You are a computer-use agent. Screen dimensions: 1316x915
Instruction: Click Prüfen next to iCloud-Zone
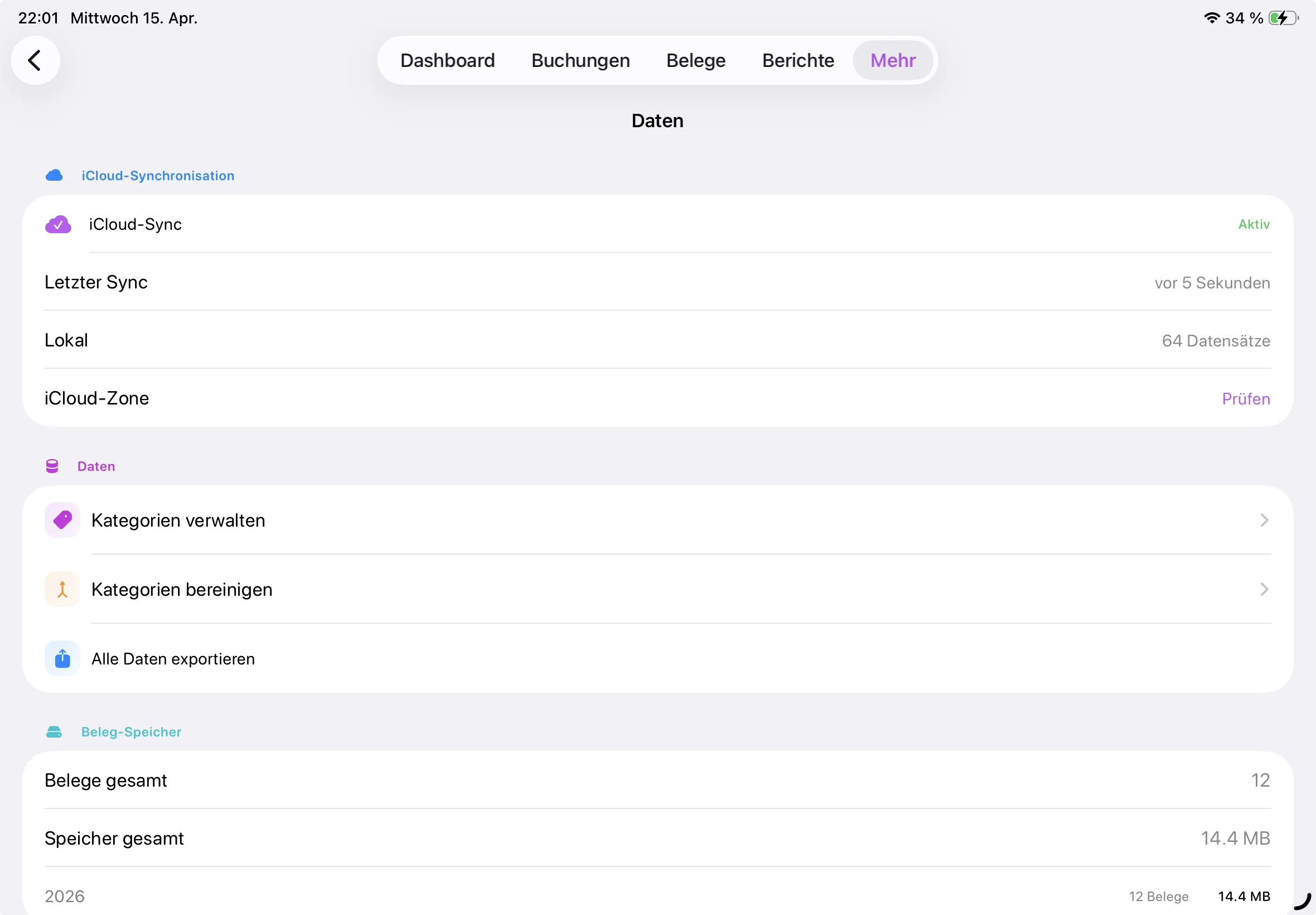pos(1246,398)
